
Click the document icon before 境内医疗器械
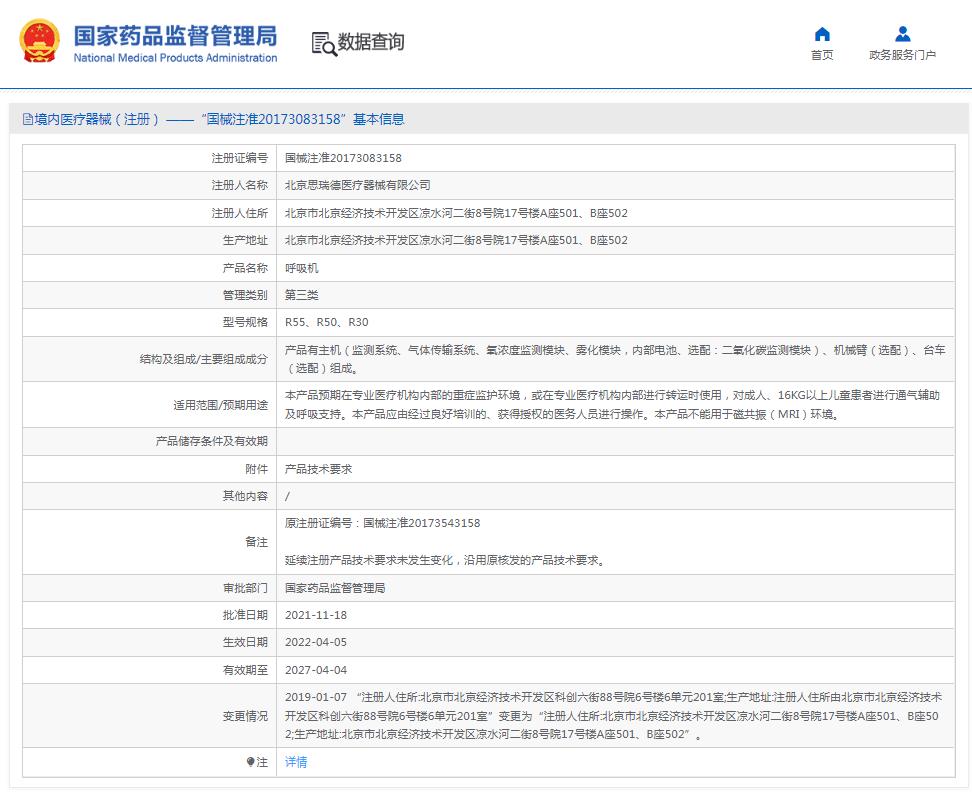pos(27,119)
